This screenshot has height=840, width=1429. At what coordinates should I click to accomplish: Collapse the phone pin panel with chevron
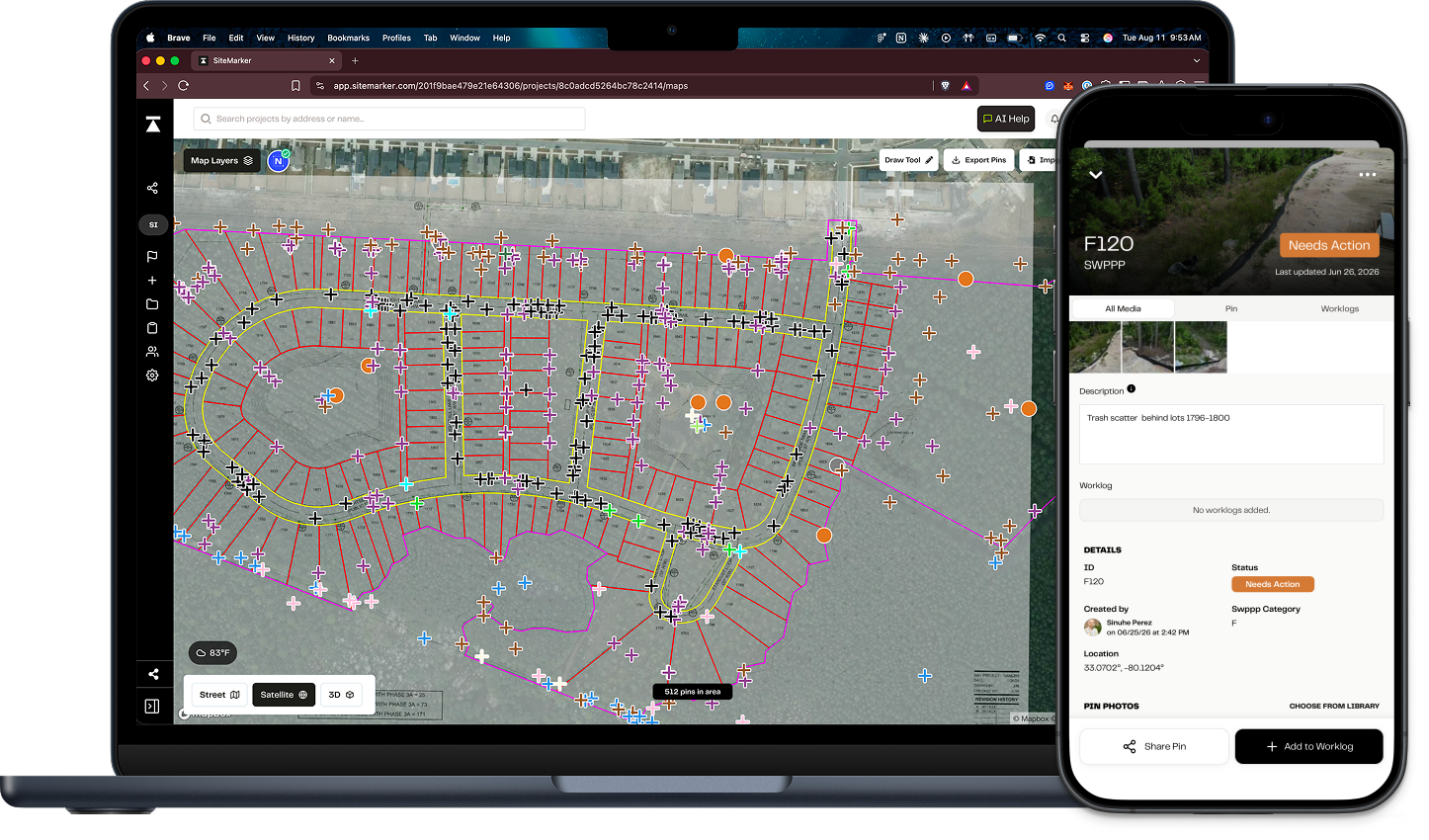tap(1096, 175)
